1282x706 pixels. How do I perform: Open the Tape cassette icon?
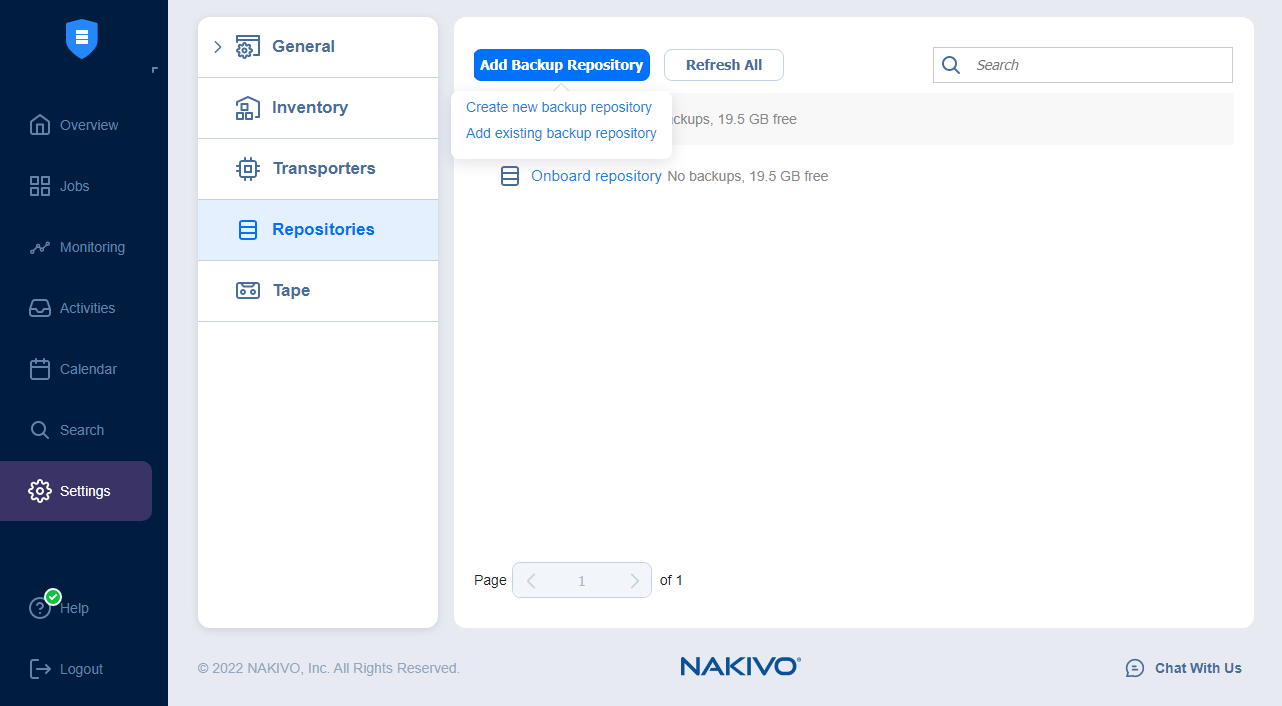pyautogui.click(x=247, y=290)
